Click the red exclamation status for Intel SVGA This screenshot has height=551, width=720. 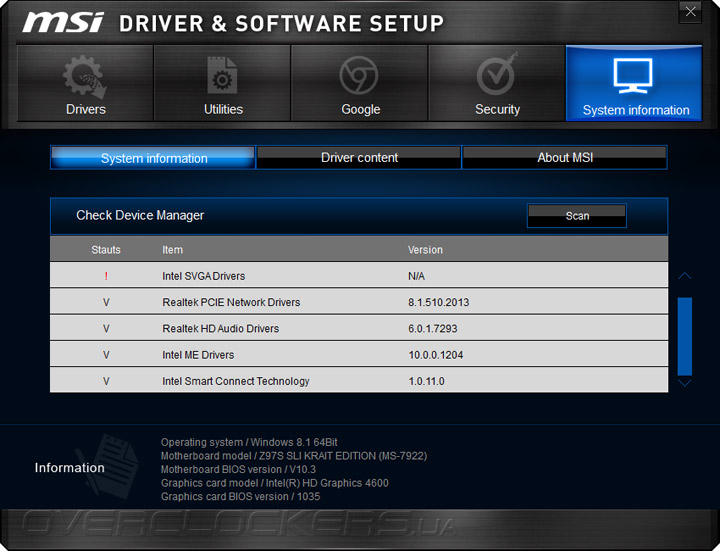click(106, 276)
